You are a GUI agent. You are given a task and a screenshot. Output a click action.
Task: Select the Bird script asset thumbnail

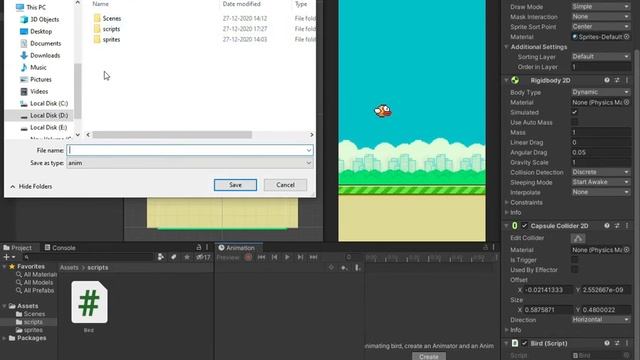tap(89, 302)
